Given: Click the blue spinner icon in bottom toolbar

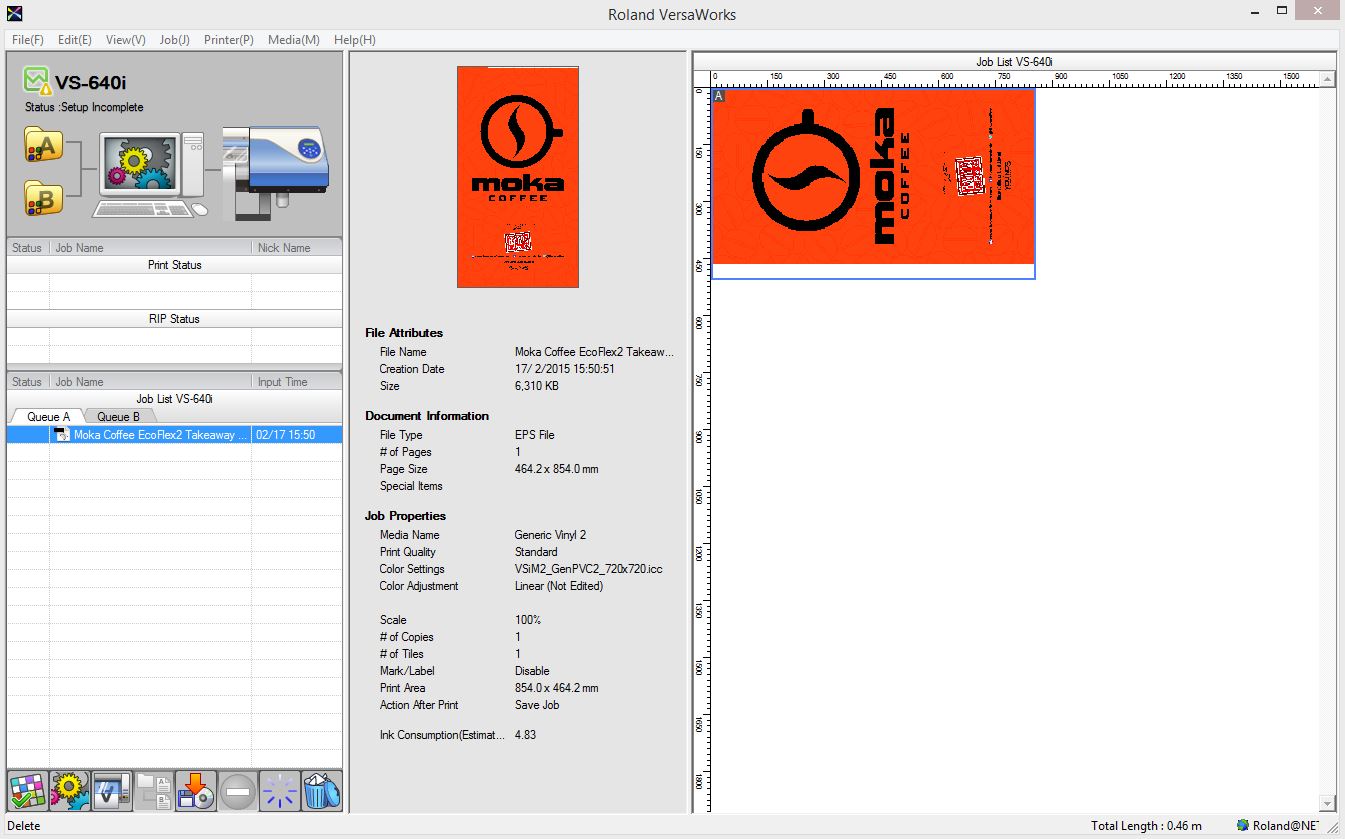Looking at the screenshot, I should coord(279,790).
